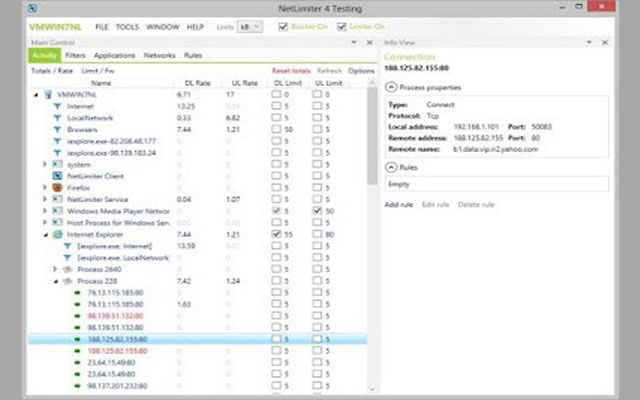Image resolution: width=640 pixels, height=400 pixels.
Task: Uncheck Windows Media Player UL Limit checkbox
Action: [317, 211]
